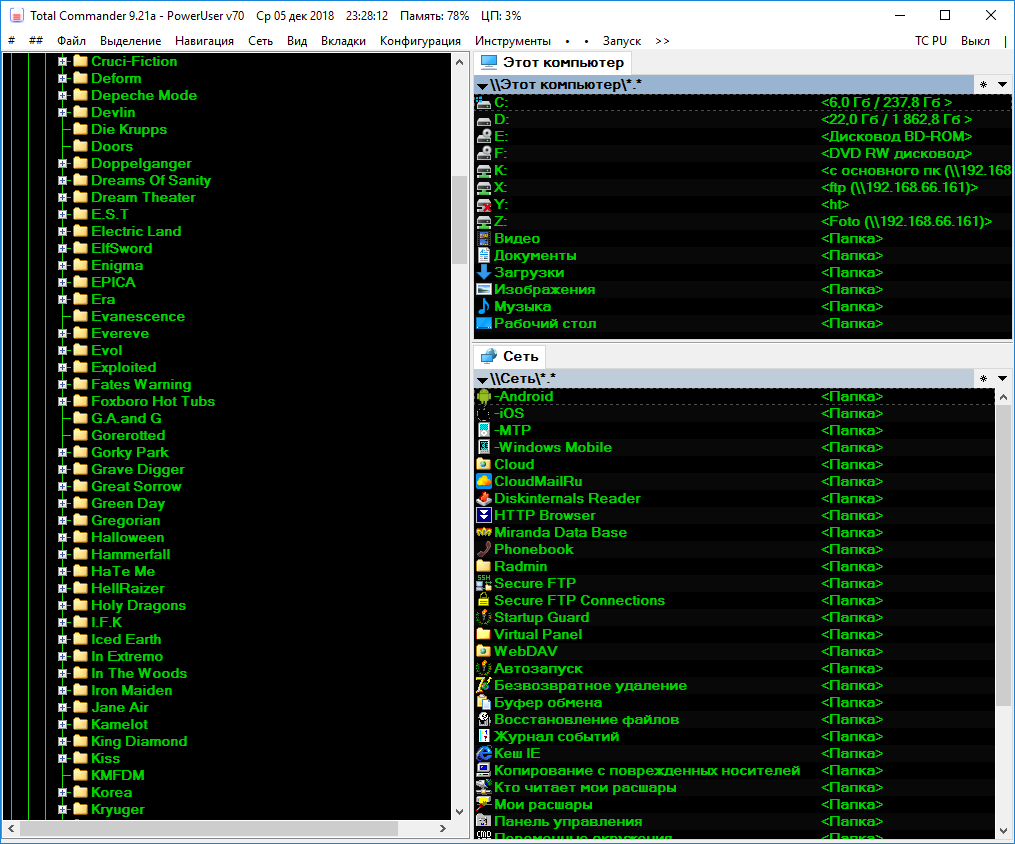Click the Выкл button in menu bar

(974, 41)
